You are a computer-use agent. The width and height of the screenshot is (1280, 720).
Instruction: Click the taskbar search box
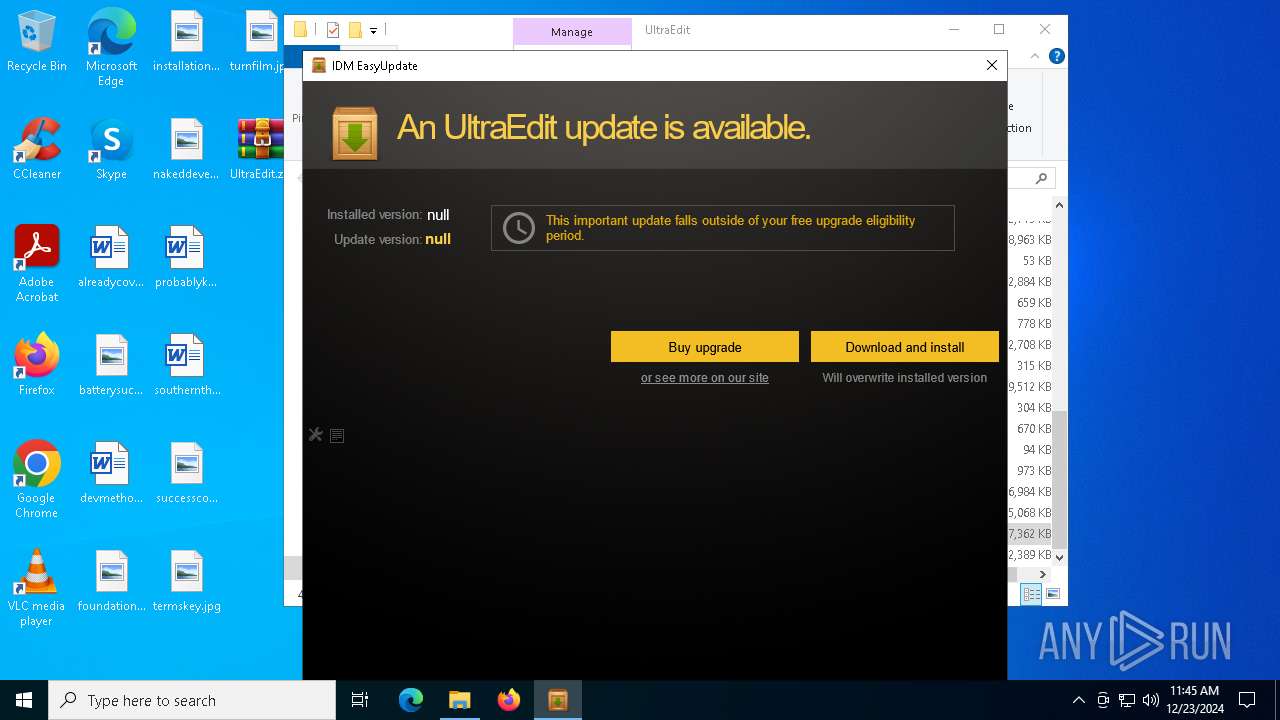tap(192, 700)
